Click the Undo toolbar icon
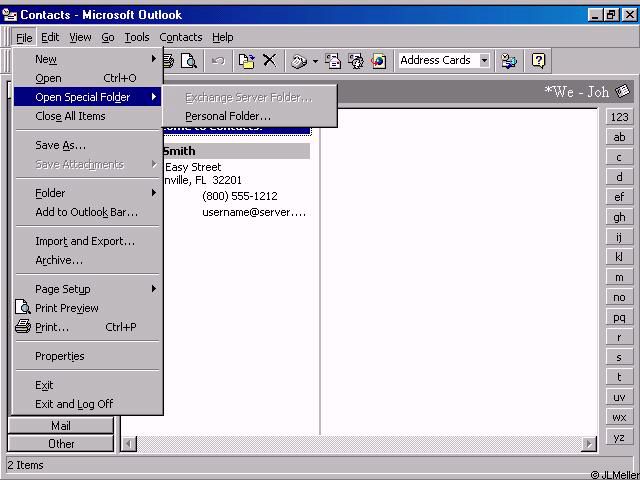640x480 pixels. pyautogui.click(x=218, y=61)
